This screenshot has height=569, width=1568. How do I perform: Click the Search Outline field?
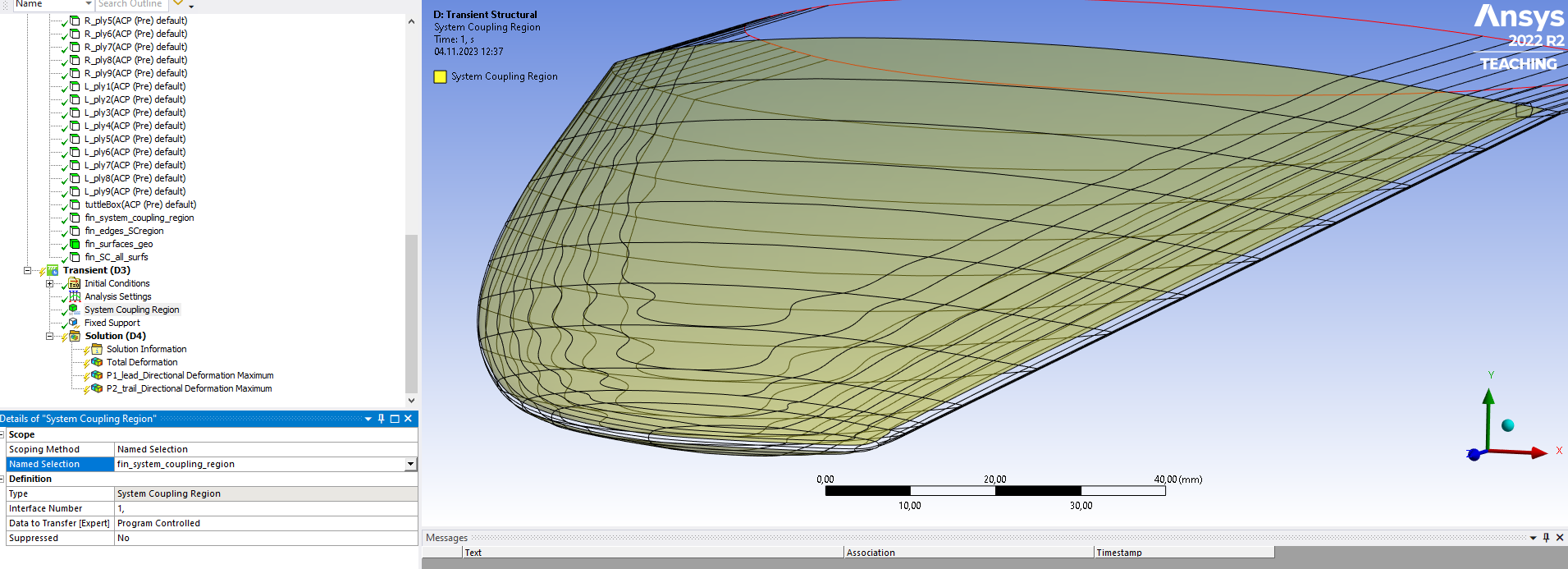click(x=131, y=4)
